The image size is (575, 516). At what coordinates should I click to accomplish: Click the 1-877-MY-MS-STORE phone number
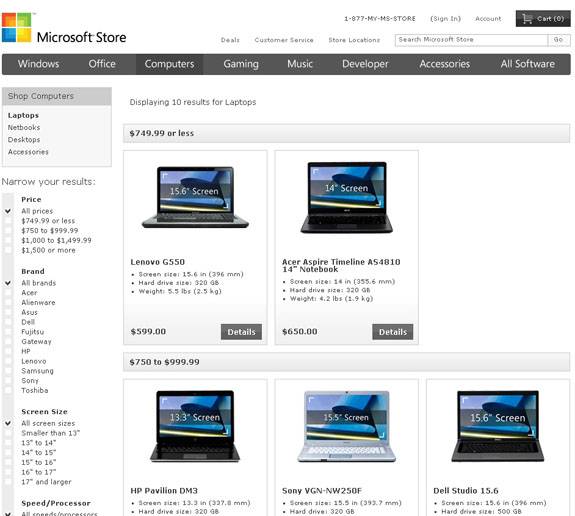click(380, 19)
